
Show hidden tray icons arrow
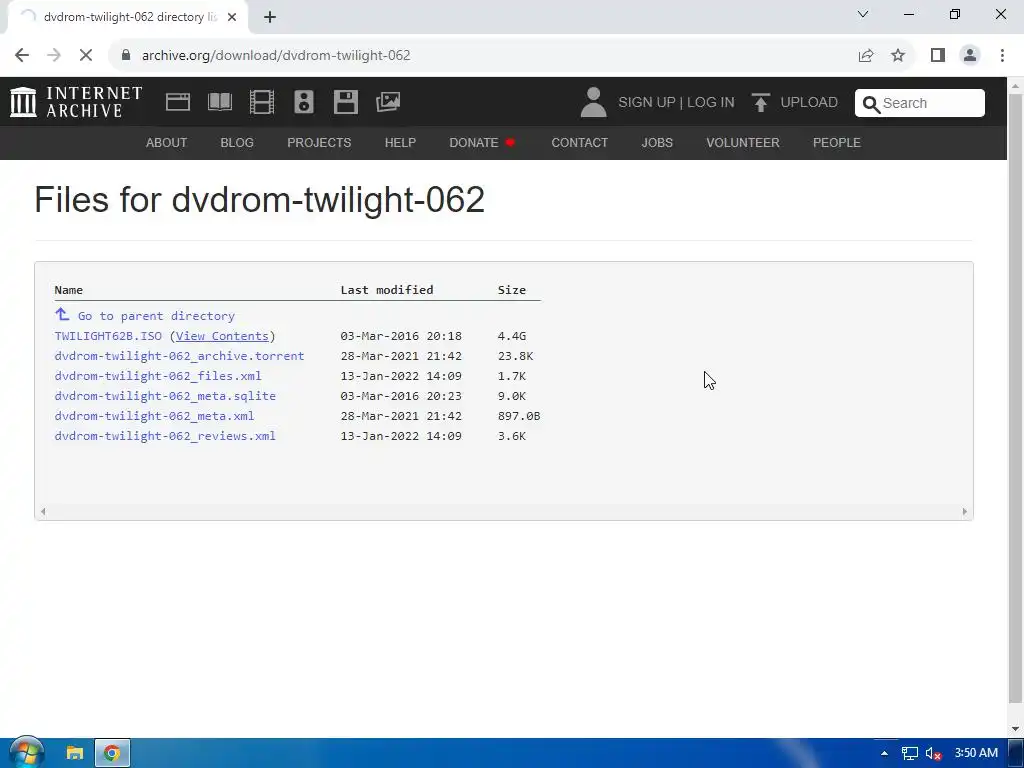coord(884,753)
